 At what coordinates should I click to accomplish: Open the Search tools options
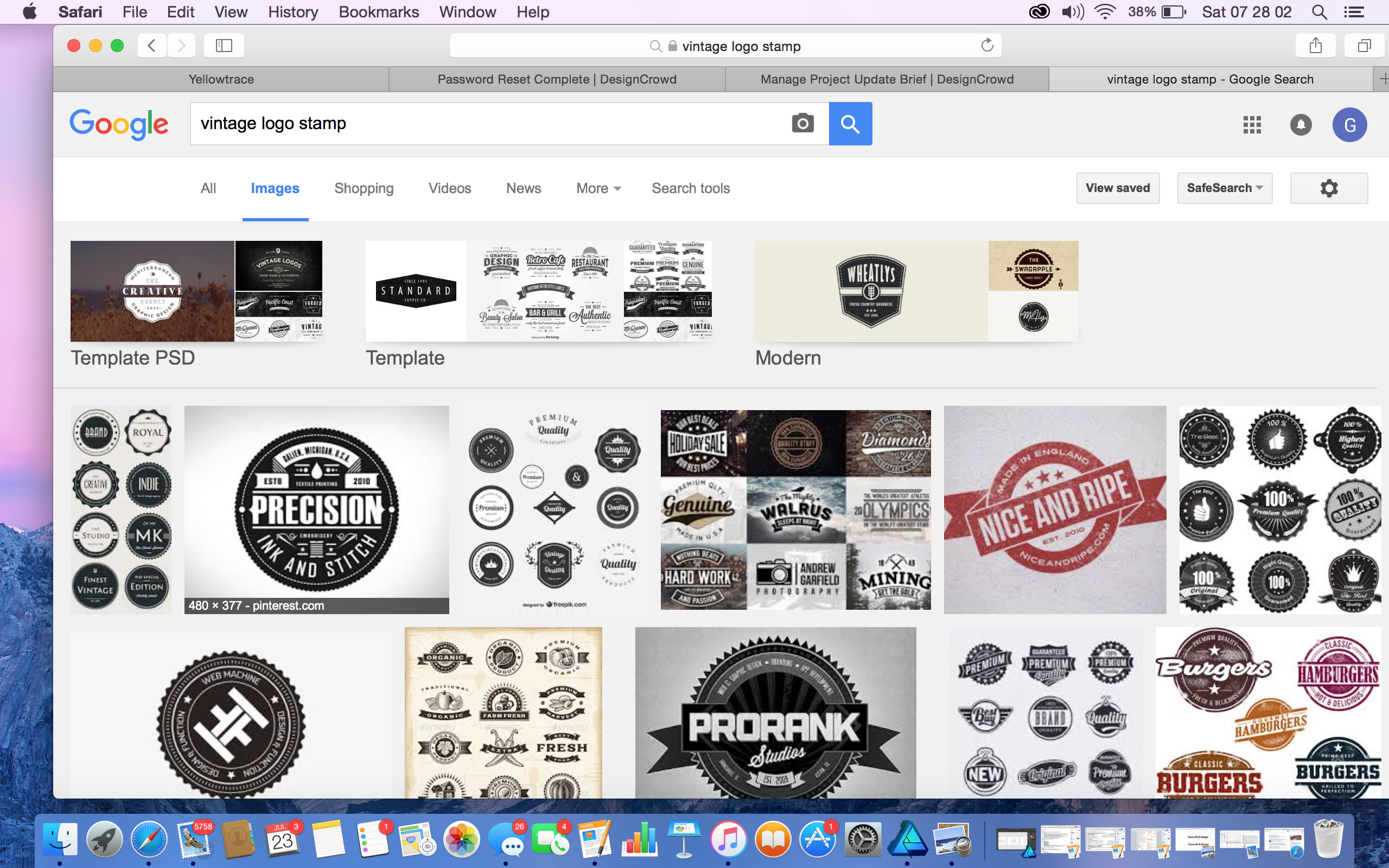(691, 188)
